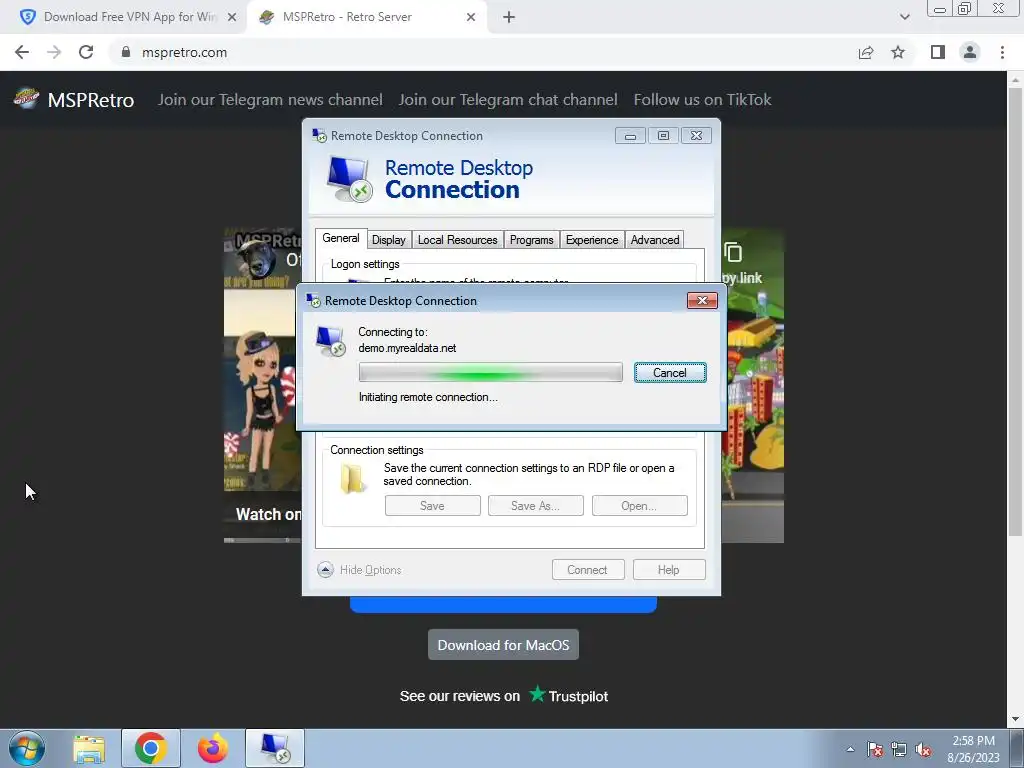This screenshot has width=1024, height=768.
Task: Go back with browser back arrow
Action: point(22,52)
